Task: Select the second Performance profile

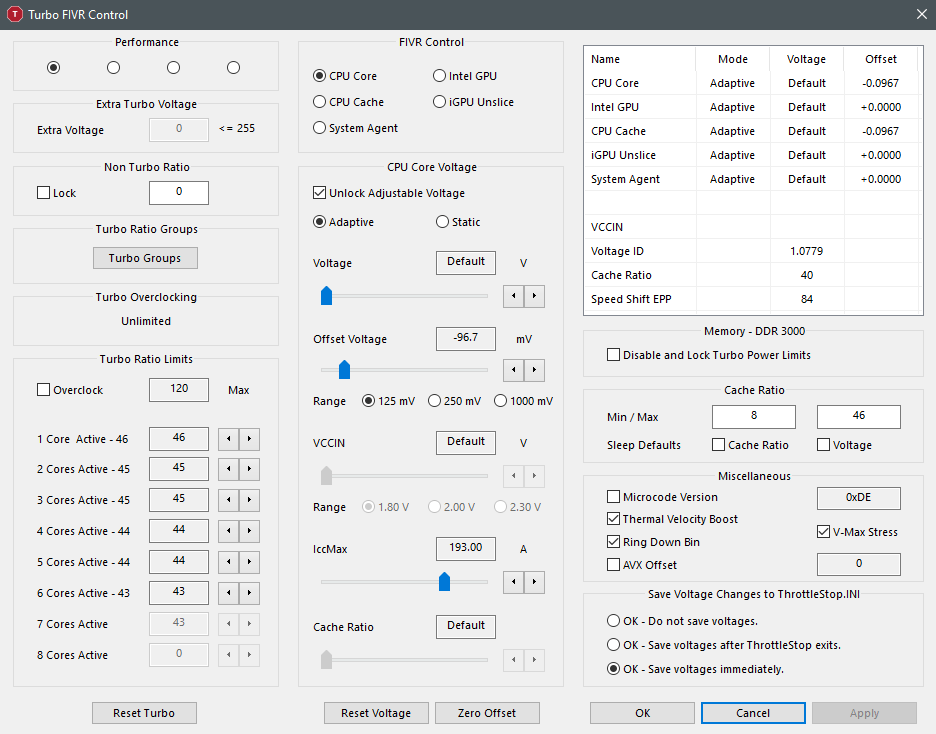Action: click(113, 67)
